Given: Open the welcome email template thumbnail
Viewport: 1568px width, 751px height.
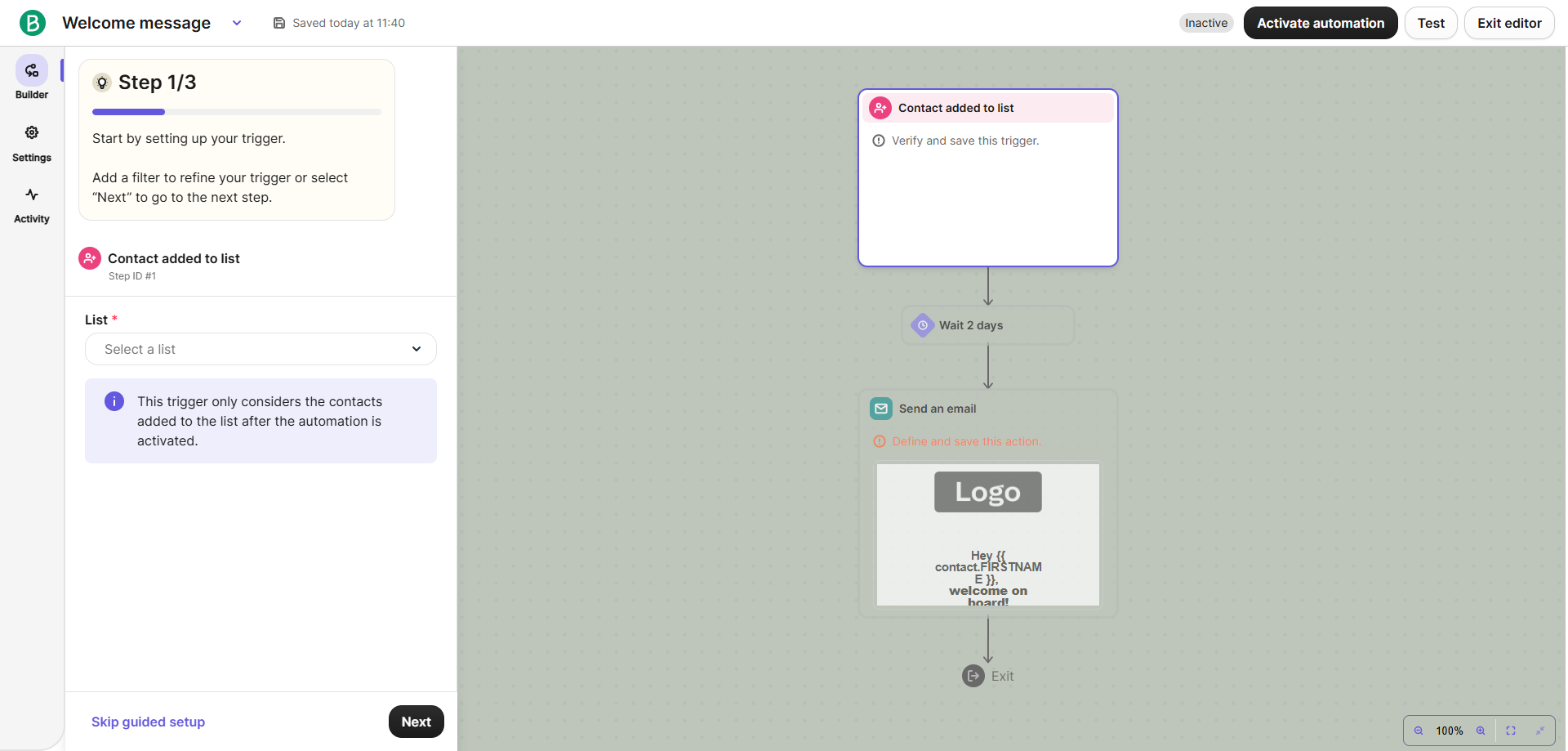Looking at the screenshot, I should tap(988, 535).
